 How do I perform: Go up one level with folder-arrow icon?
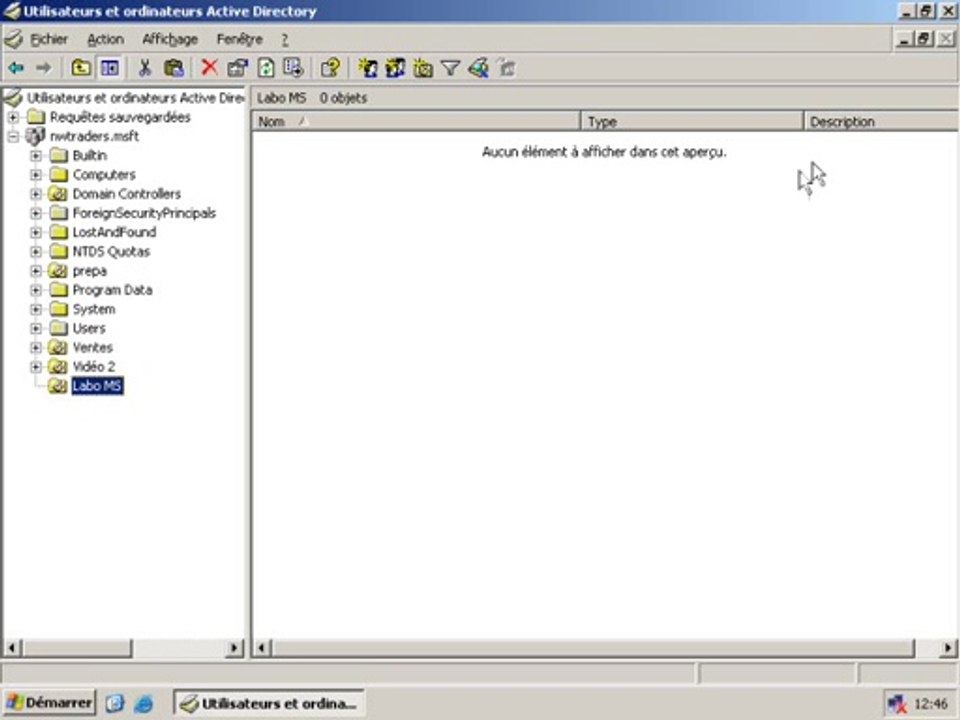click(x=81, y=68)
